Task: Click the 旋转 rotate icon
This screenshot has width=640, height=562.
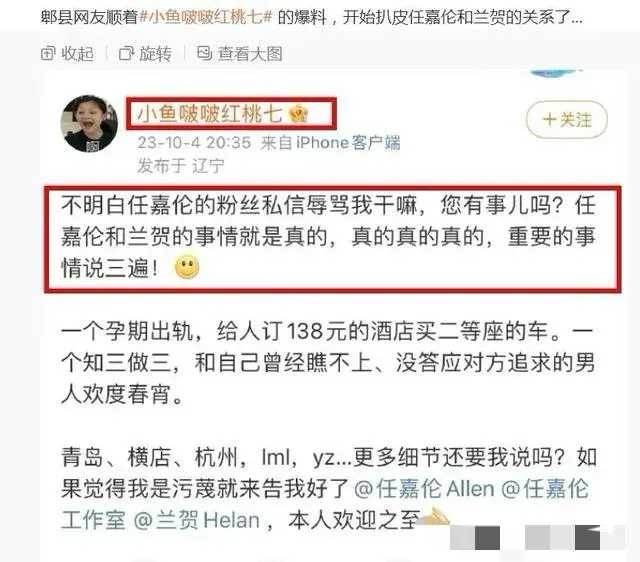Action: (x=126, y=53)
